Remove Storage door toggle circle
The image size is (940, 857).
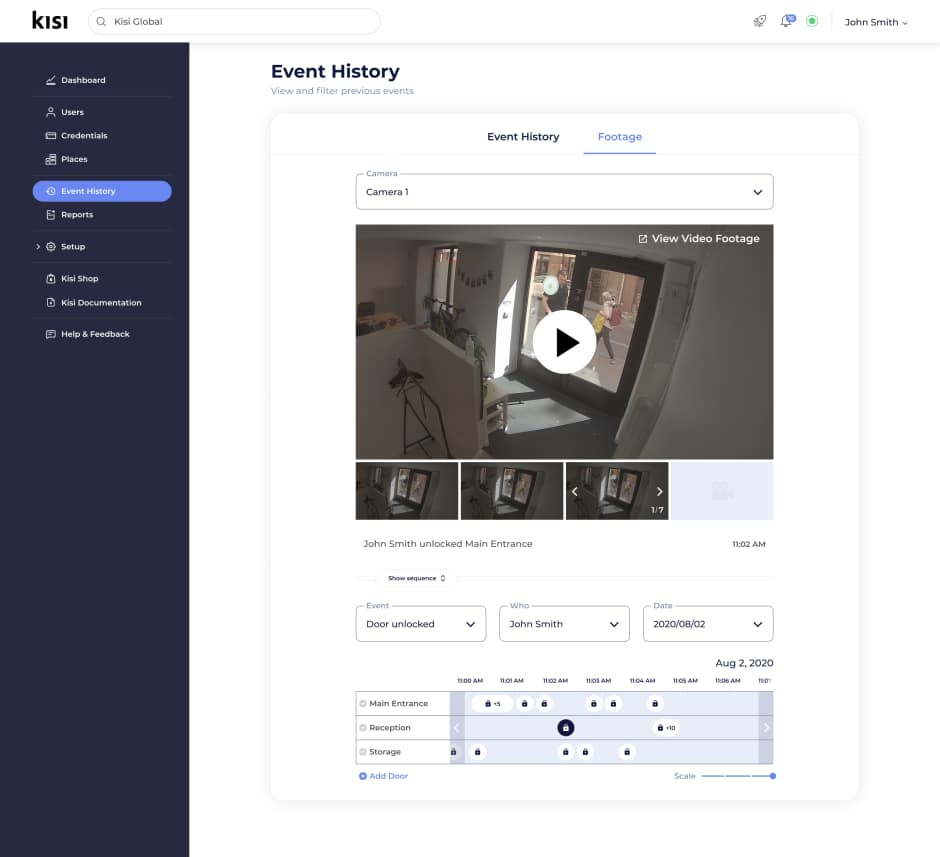tap(363, 752)
